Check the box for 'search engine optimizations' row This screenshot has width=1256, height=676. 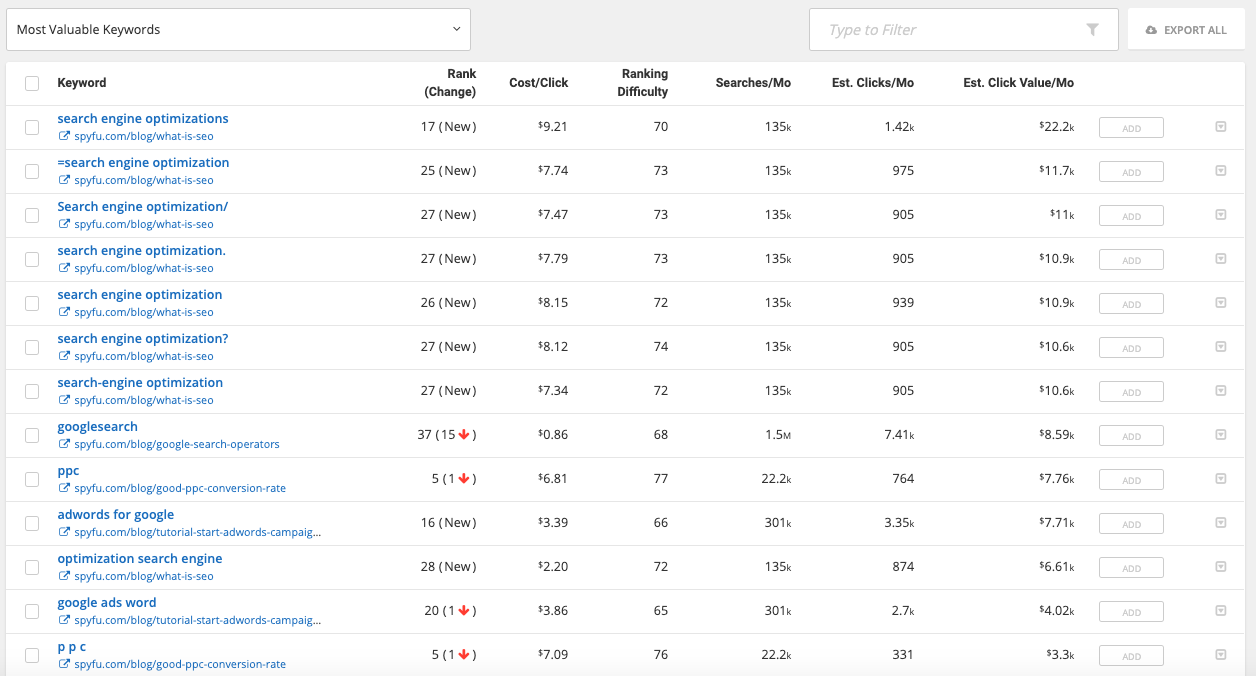coord(32,127)
